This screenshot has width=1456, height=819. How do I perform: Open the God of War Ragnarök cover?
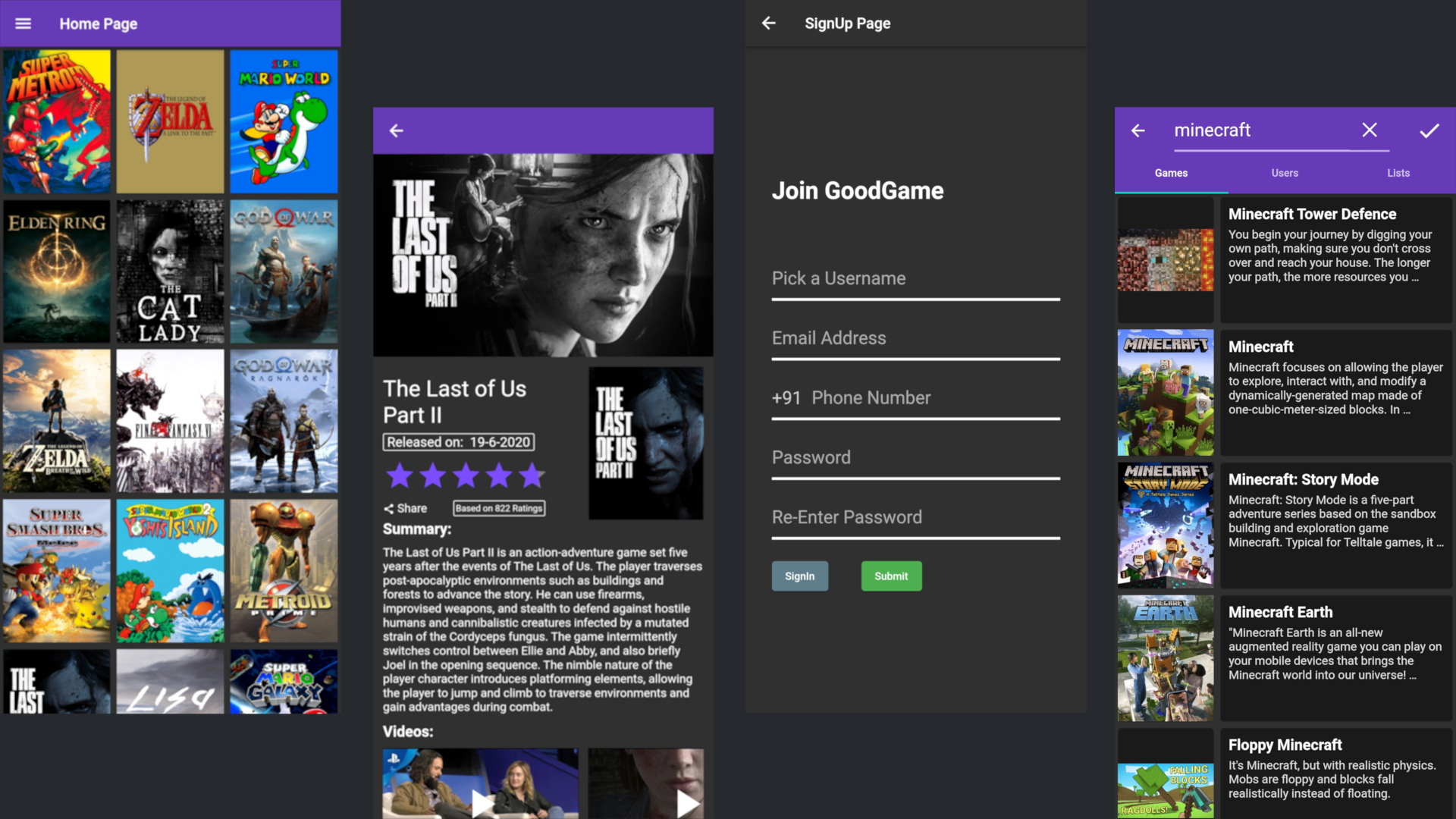(x=284, y=421)
